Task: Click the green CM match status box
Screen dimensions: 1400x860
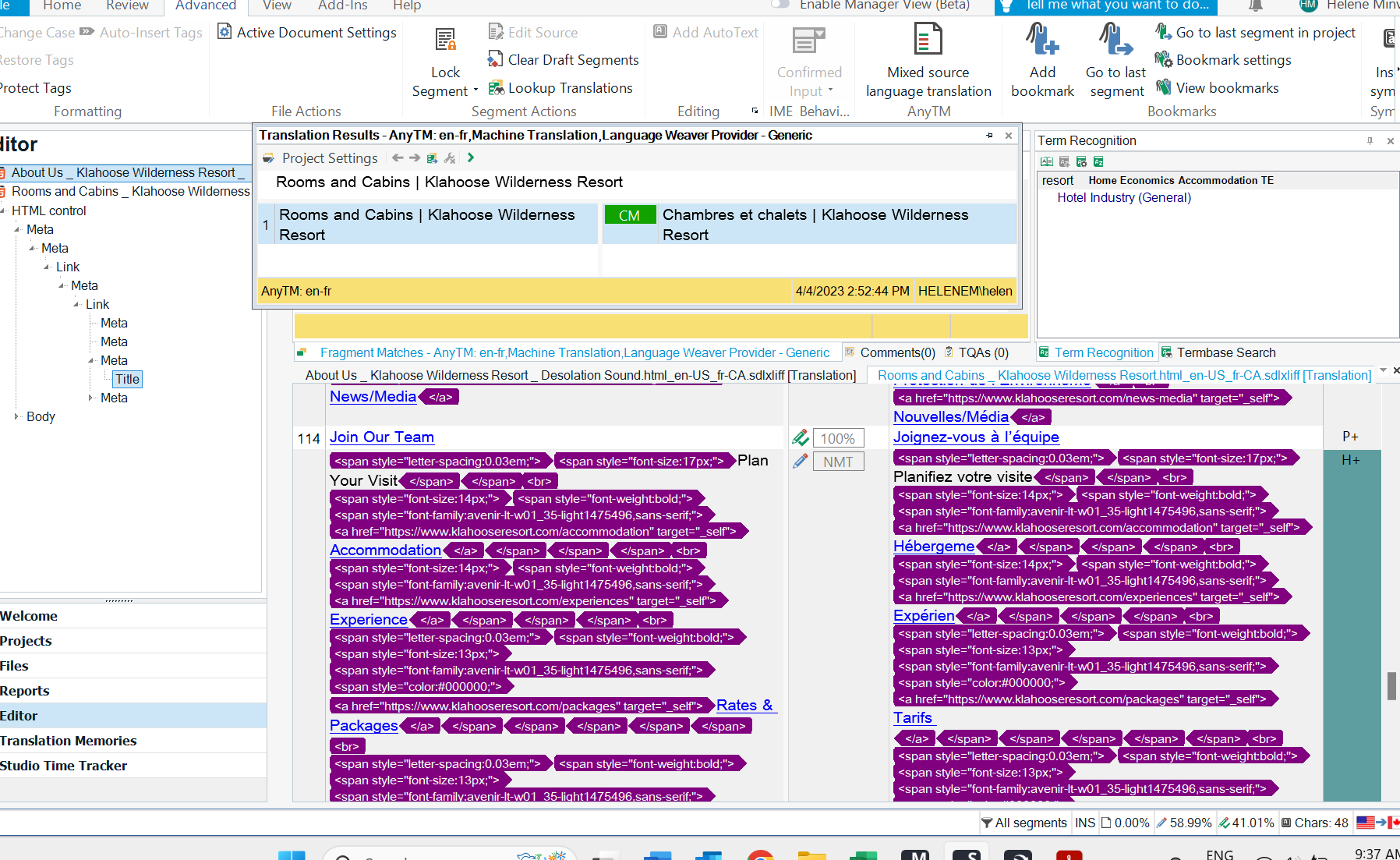Action: [629, 215]
